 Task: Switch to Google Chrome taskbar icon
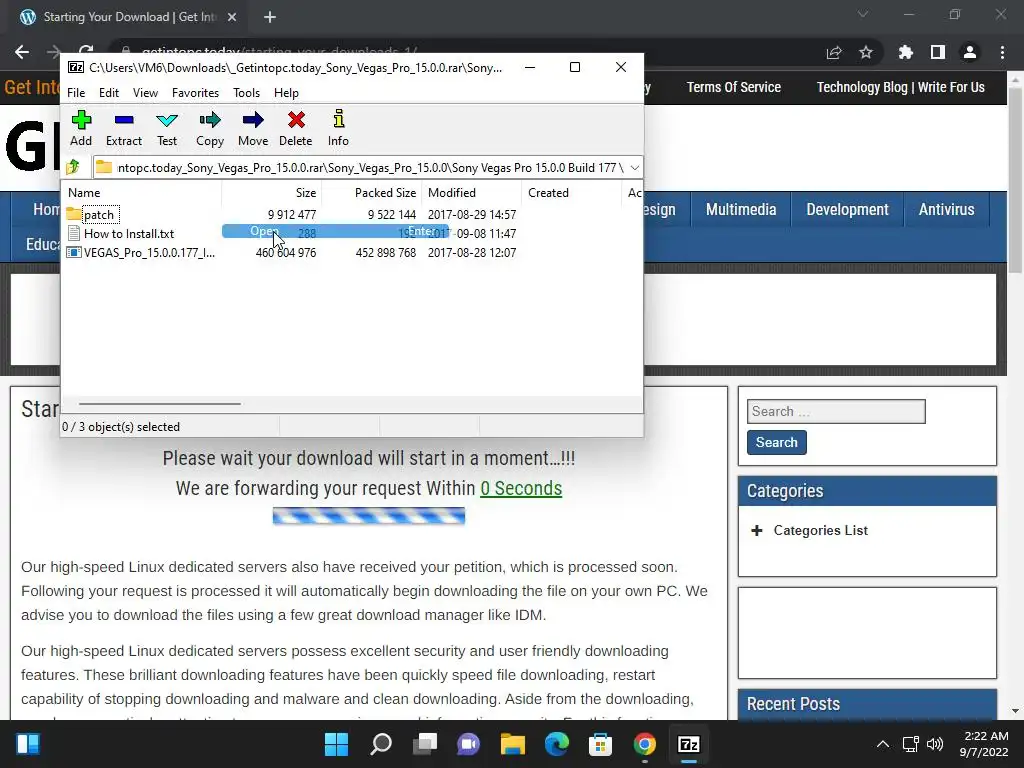[645, 744]
